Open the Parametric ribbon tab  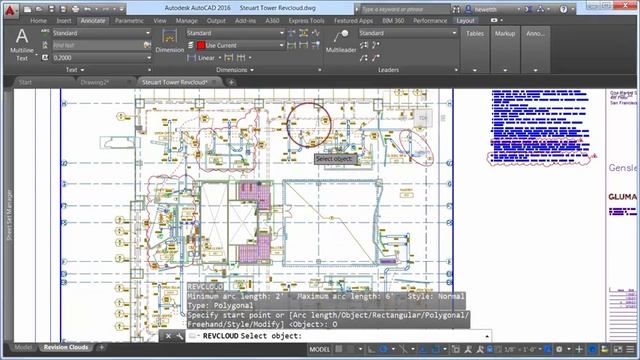tap(129, 20)
